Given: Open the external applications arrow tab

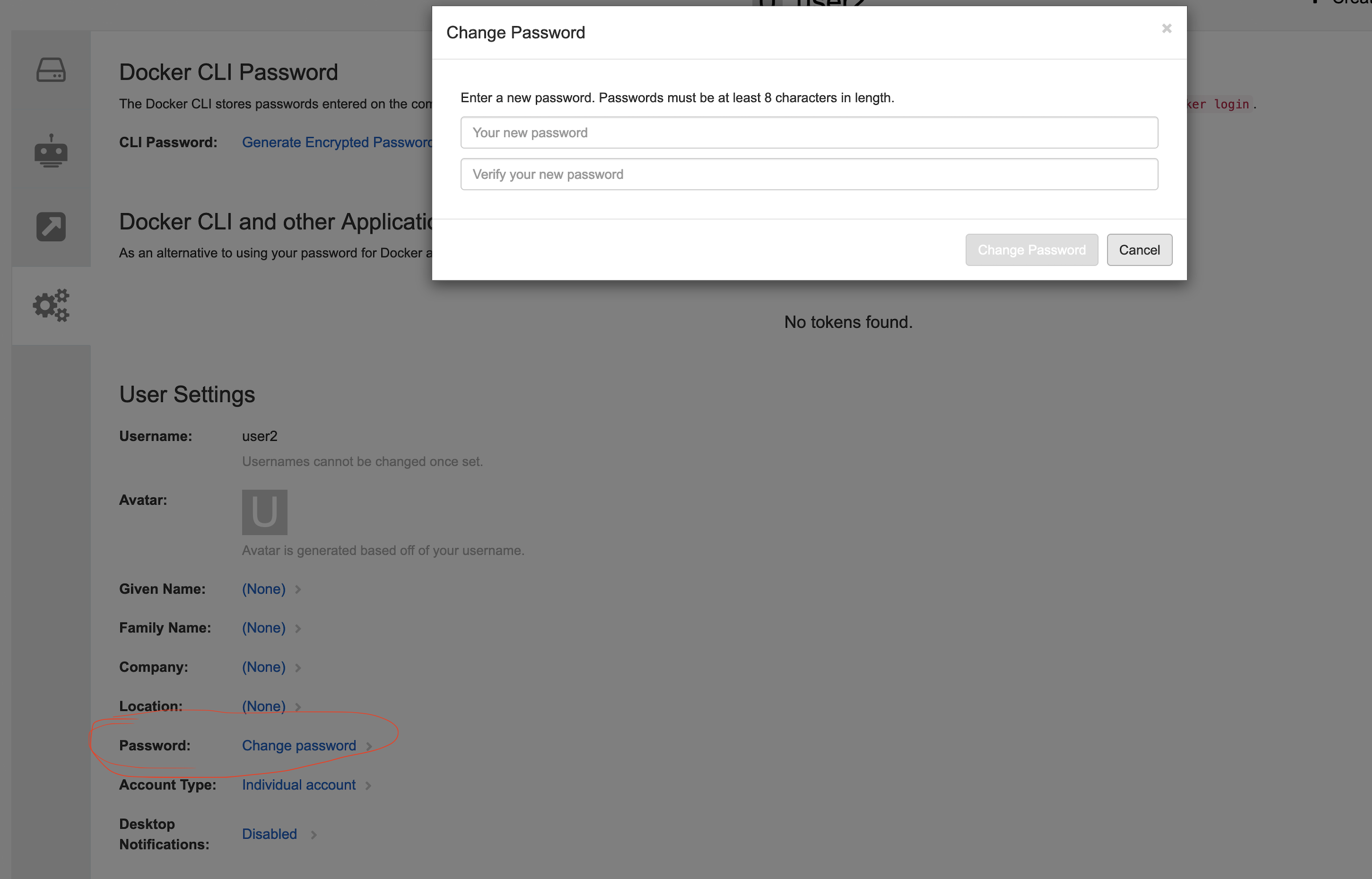Looking at the screenshot, I should [51, 227].
